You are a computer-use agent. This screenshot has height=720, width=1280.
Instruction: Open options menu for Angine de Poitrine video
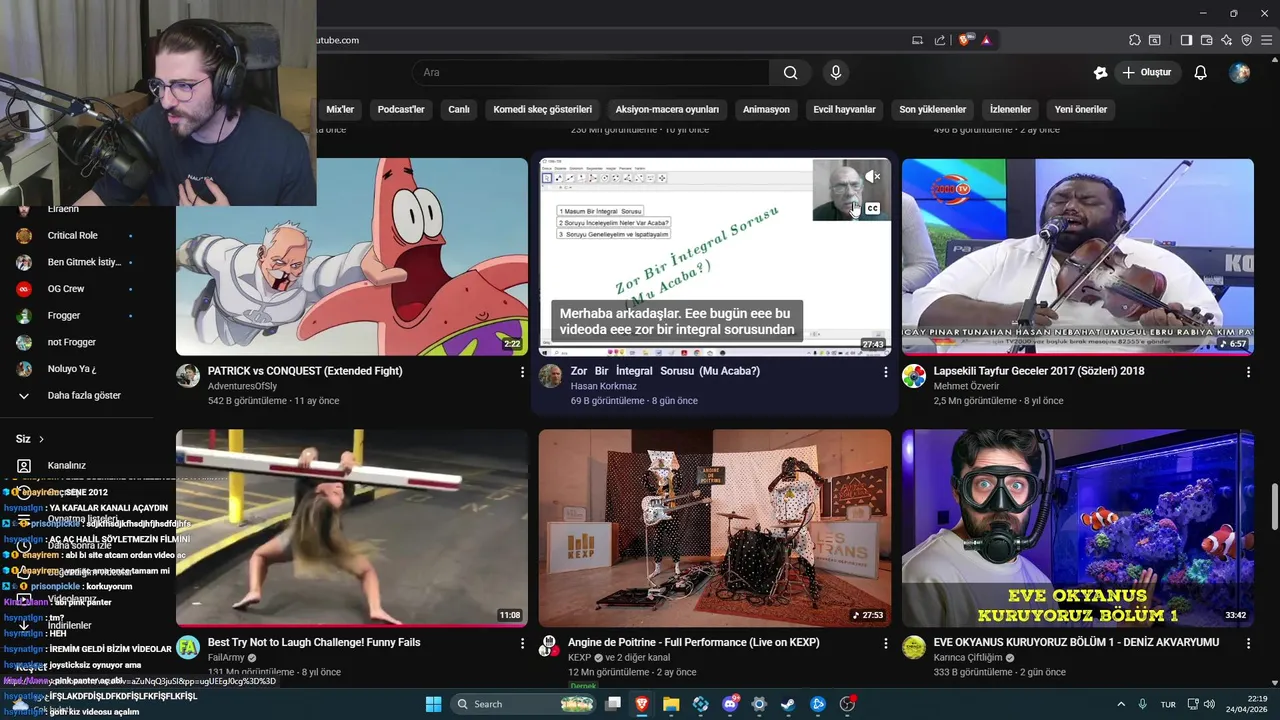(x=885, y=643)
